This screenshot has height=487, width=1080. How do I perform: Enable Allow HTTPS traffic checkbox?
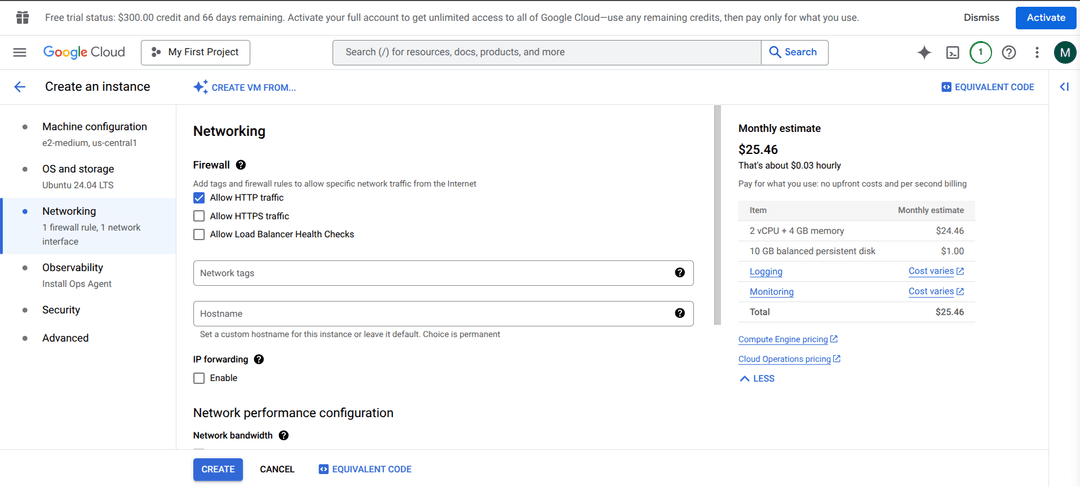tap(199, 216)
